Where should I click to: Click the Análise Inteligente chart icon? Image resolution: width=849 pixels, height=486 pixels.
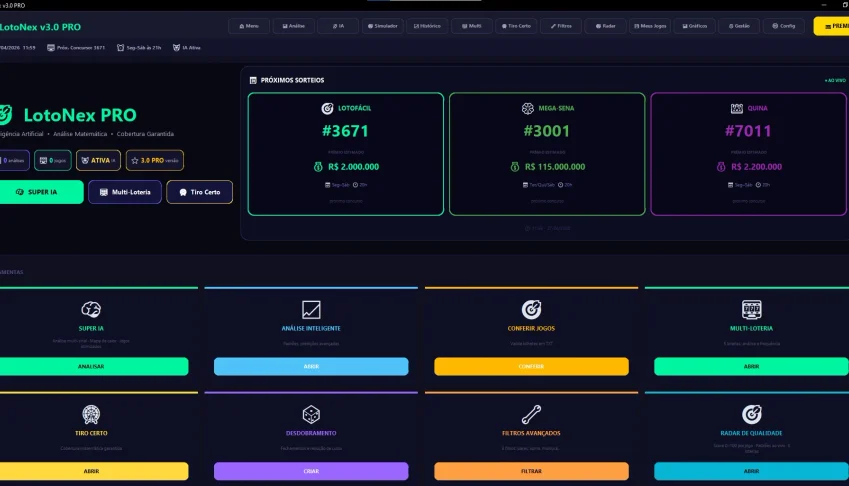click(311, 310)
